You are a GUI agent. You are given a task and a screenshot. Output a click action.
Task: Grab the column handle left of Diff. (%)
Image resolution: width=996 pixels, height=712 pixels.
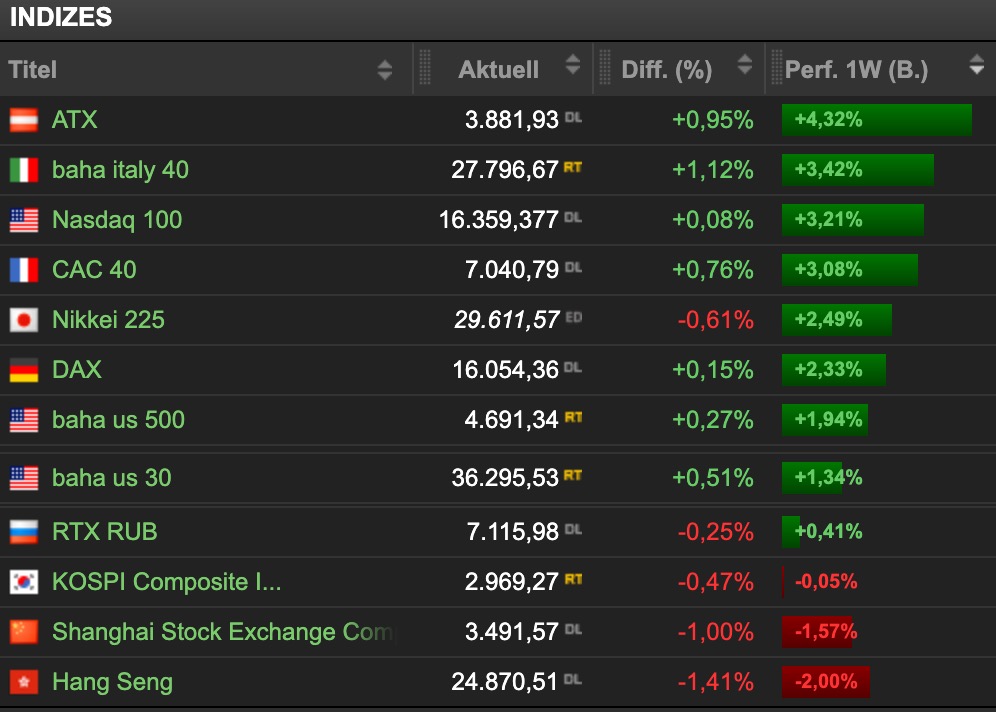[x=605, y=67]
